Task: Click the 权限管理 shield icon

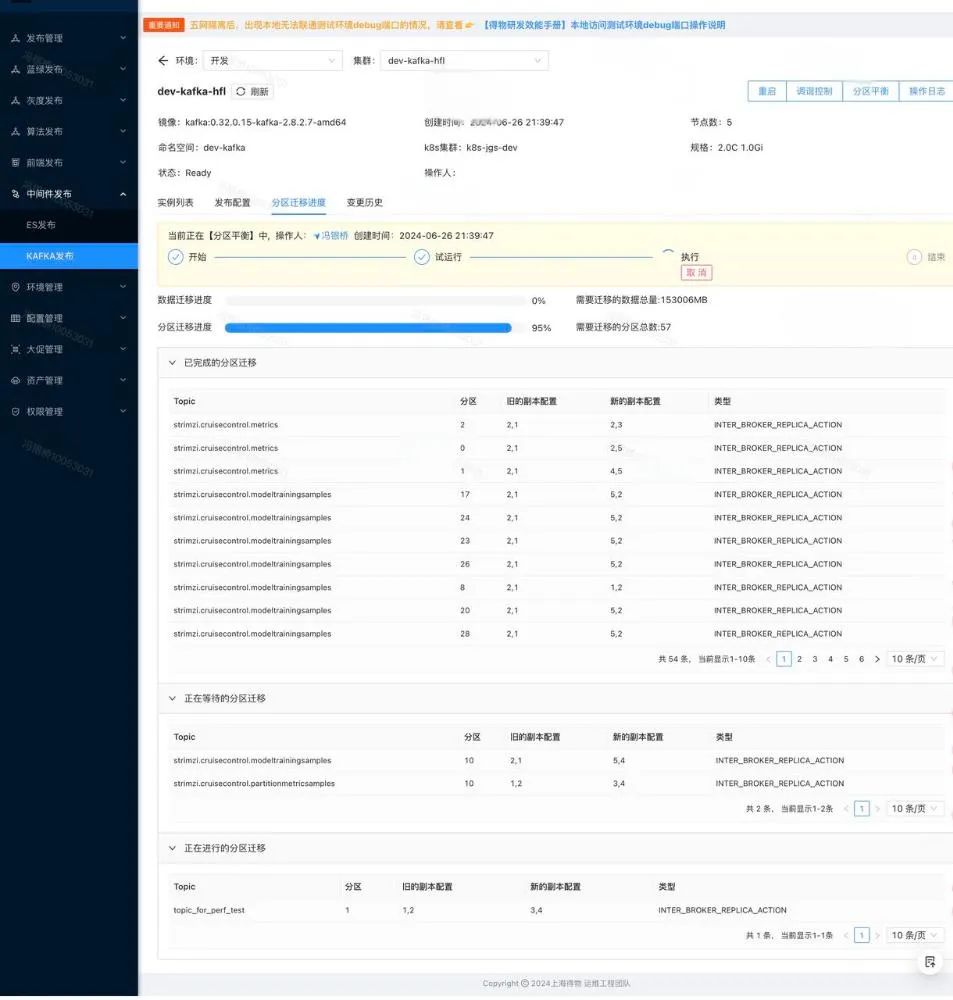Action: (x=15, y=411)
